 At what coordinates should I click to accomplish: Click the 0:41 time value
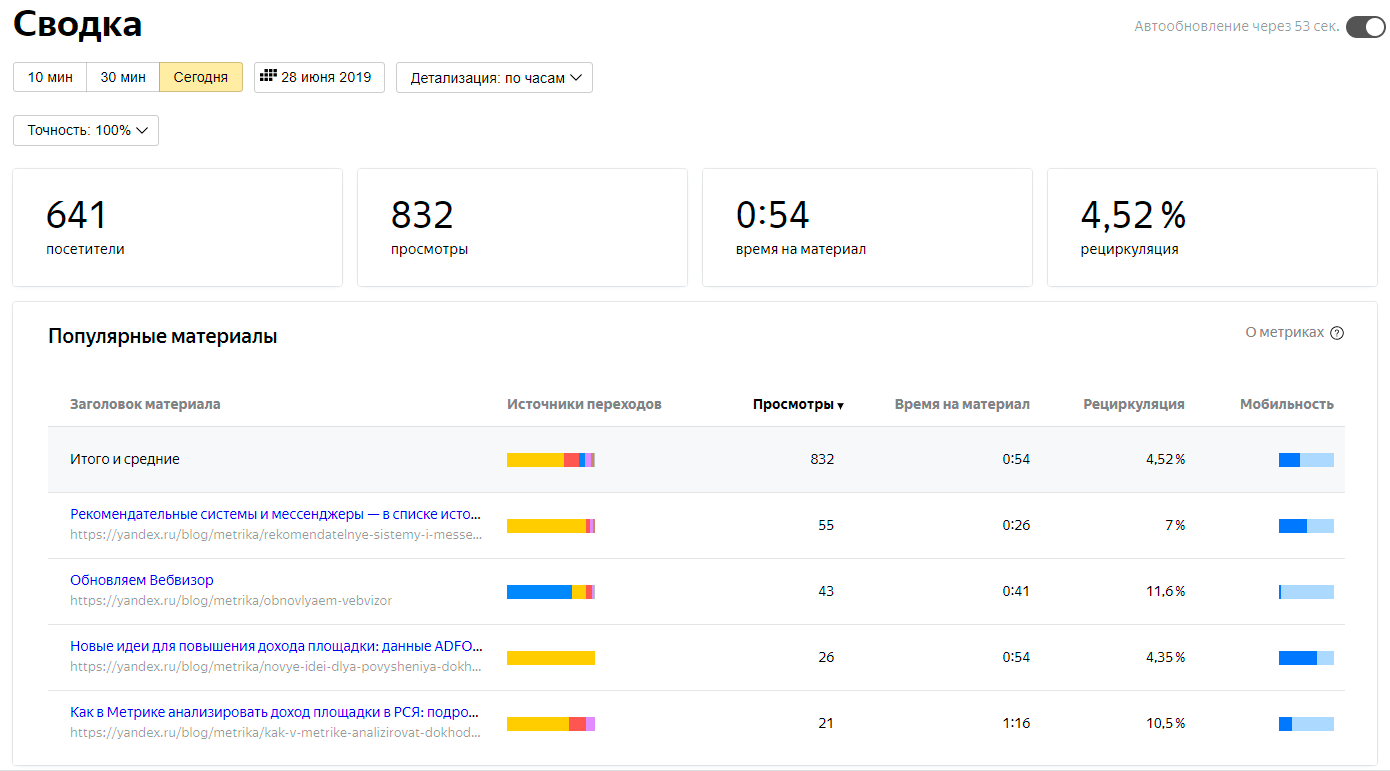(1016, 592)
